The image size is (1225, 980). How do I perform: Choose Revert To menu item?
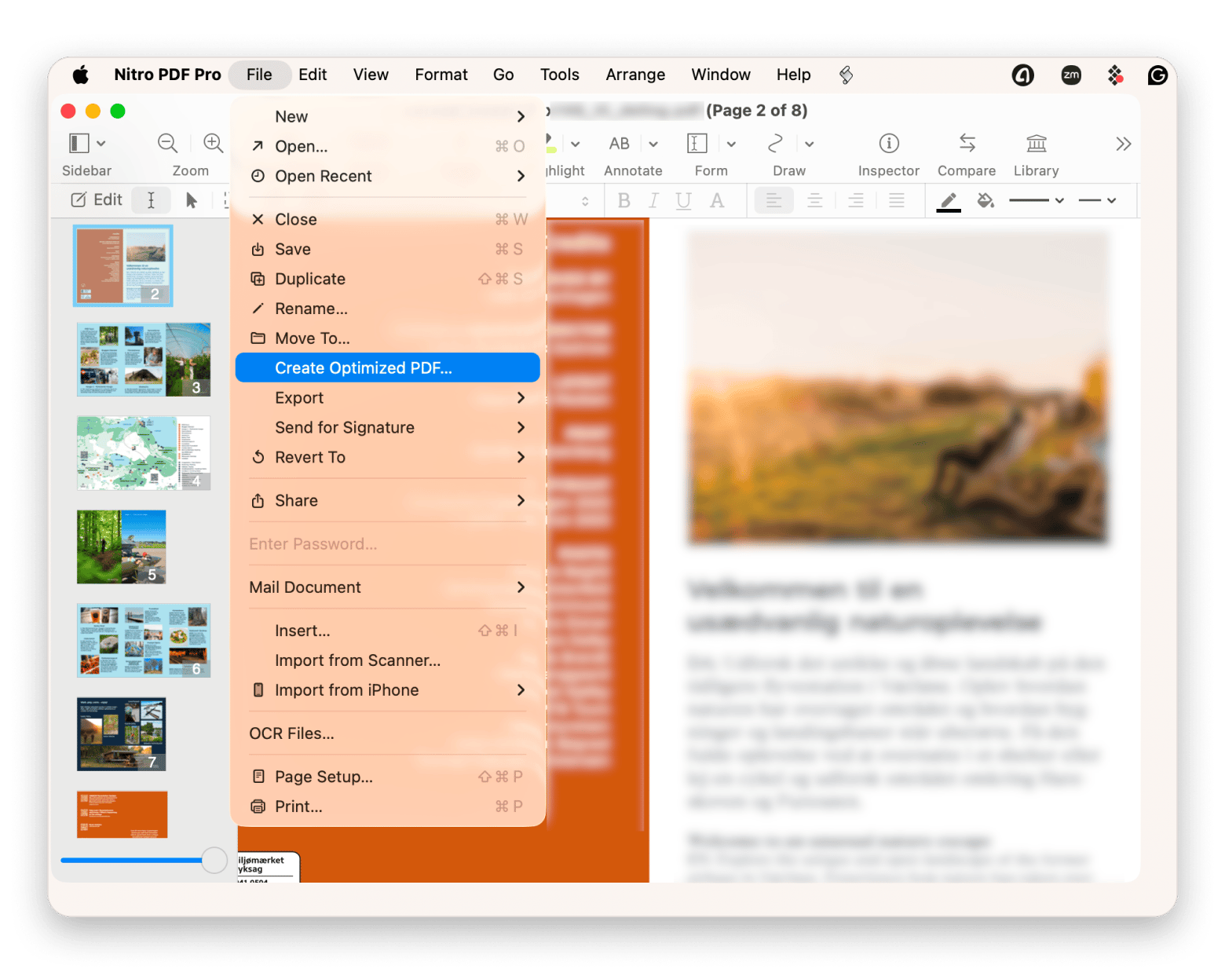(x=388, y=457)
